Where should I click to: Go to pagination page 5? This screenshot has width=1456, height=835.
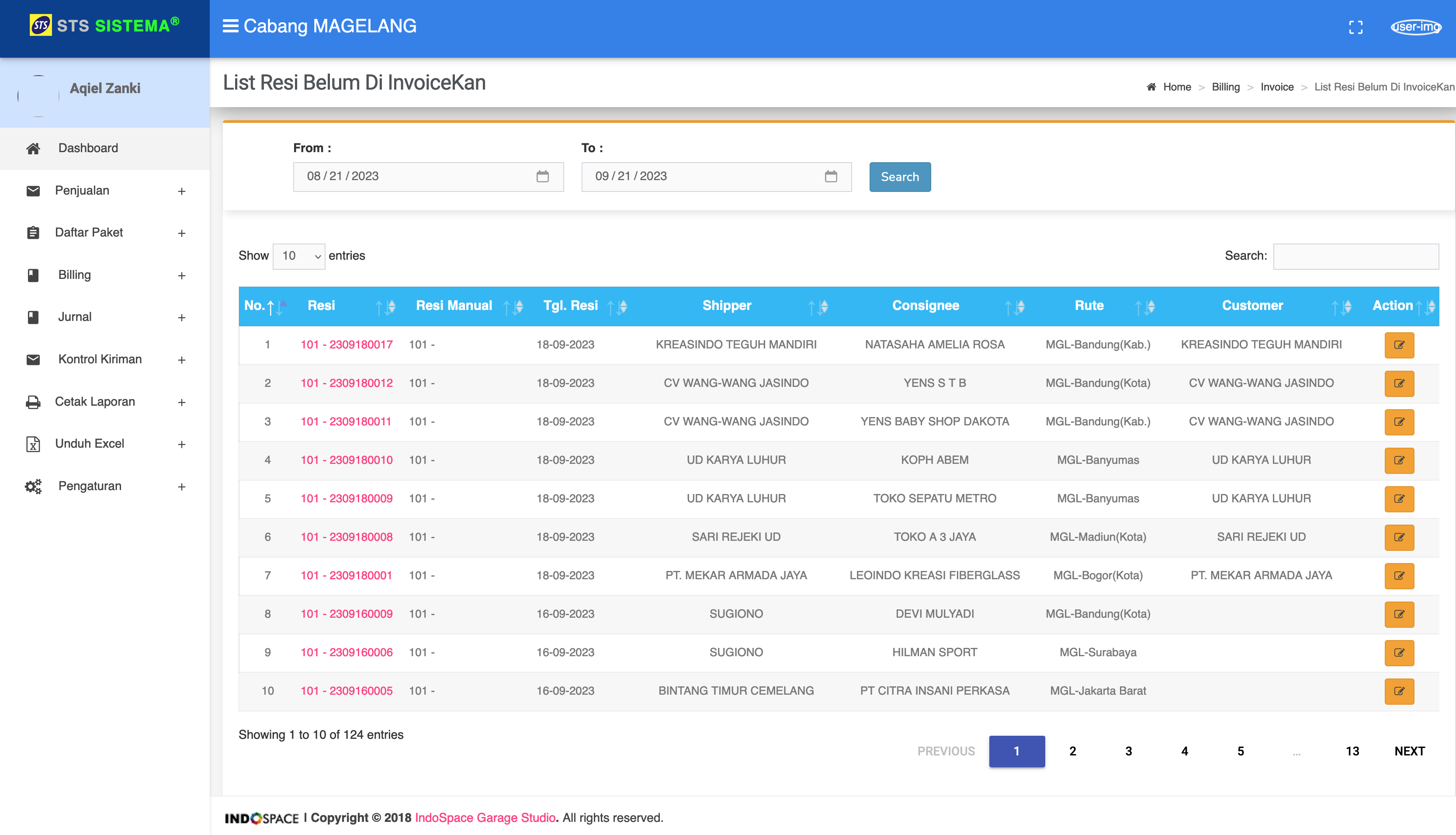click(x=1241, y=751)
